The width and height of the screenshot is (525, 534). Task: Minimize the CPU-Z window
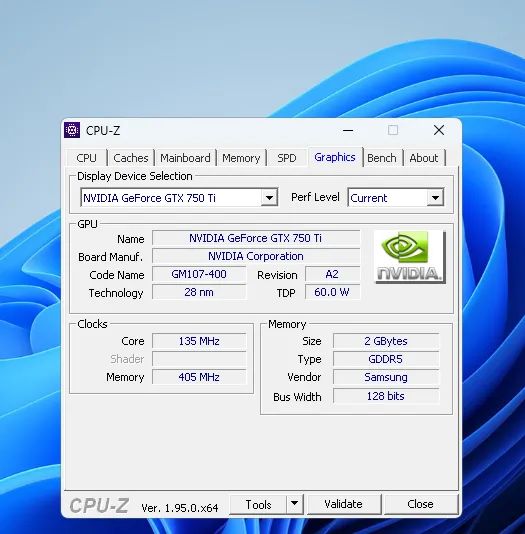click(348, 130)
